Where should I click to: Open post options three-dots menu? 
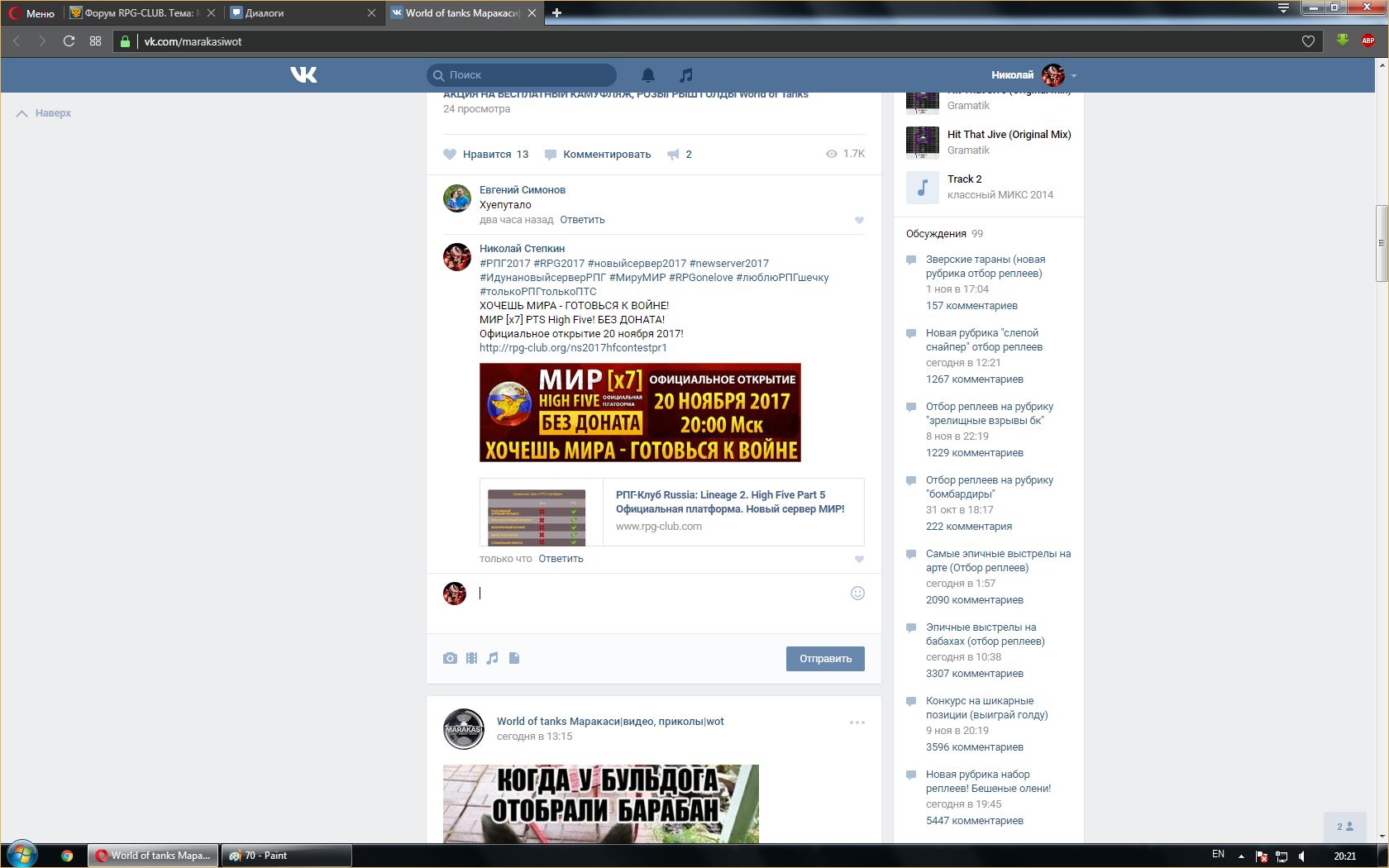[x=857, y=723]
